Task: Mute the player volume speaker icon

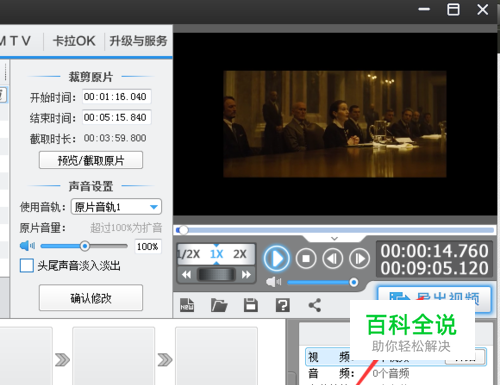Action: 273,282
